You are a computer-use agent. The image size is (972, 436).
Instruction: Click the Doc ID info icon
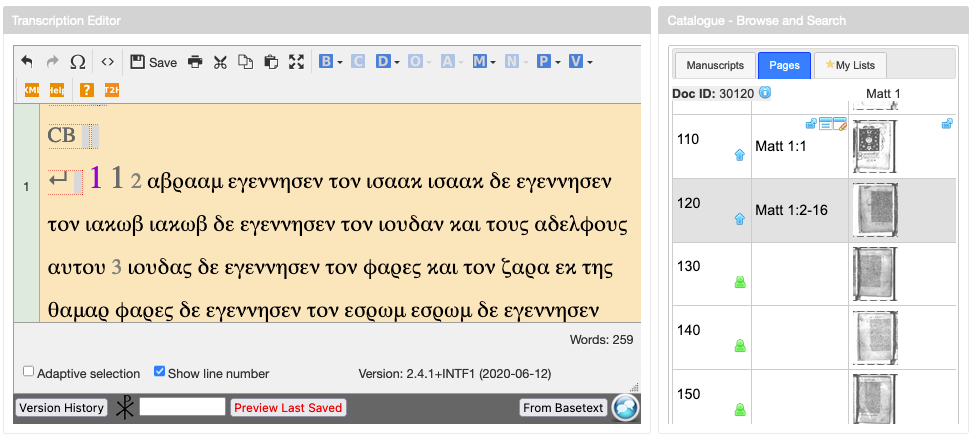[765, 93]
